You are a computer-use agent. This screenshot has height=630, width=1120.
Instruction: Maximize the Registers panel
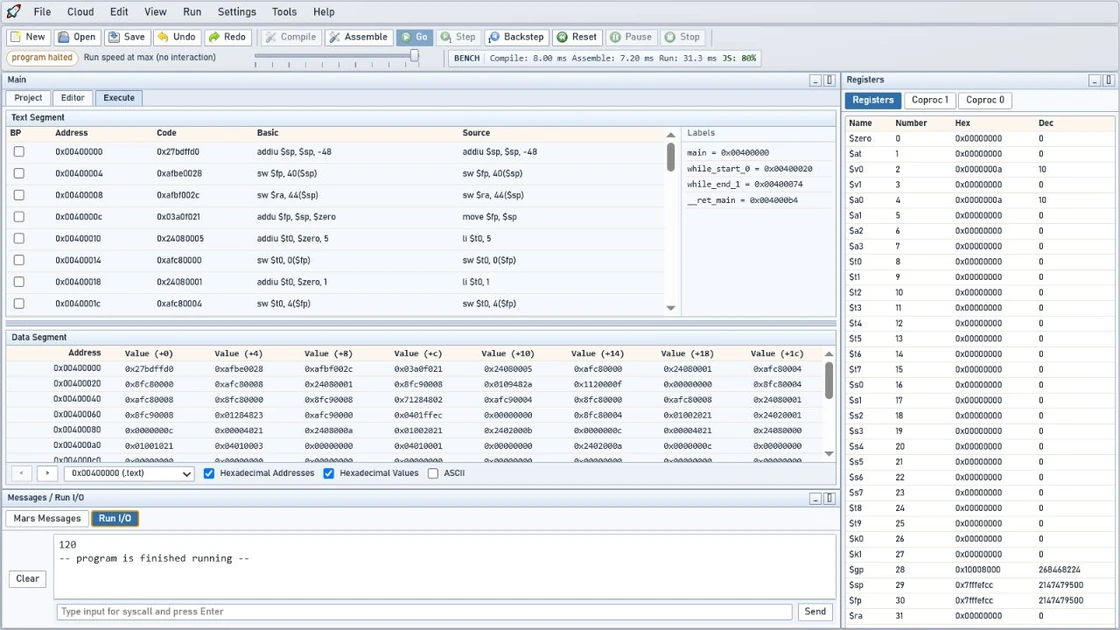click(x=1109, y=81)
